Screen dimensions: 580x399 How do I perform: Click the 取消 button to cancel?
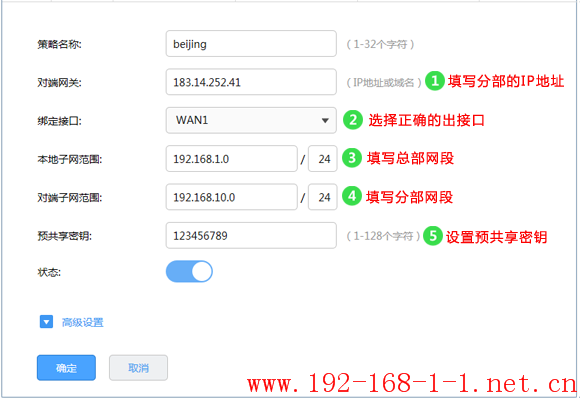click(x=138, y=368)
